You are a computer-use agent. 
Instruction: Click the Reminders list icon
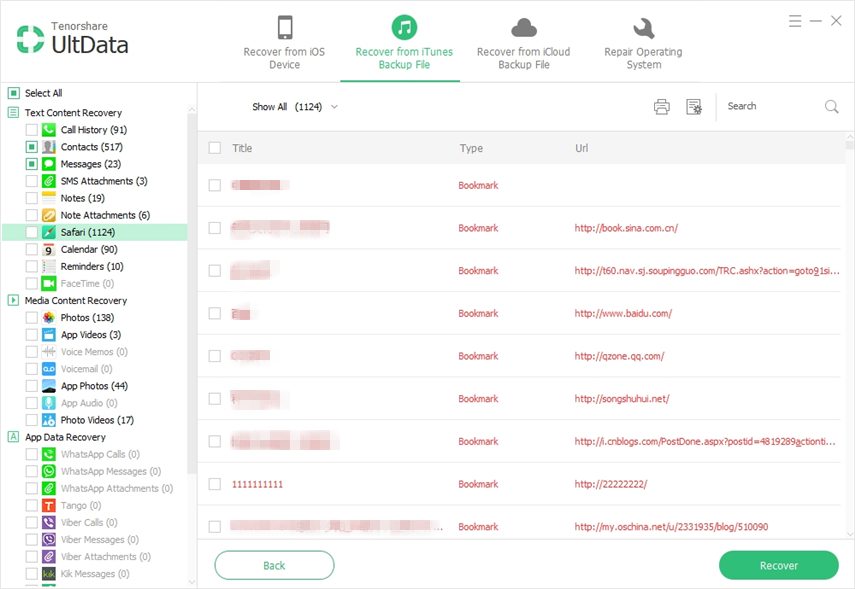coord(49,266)
